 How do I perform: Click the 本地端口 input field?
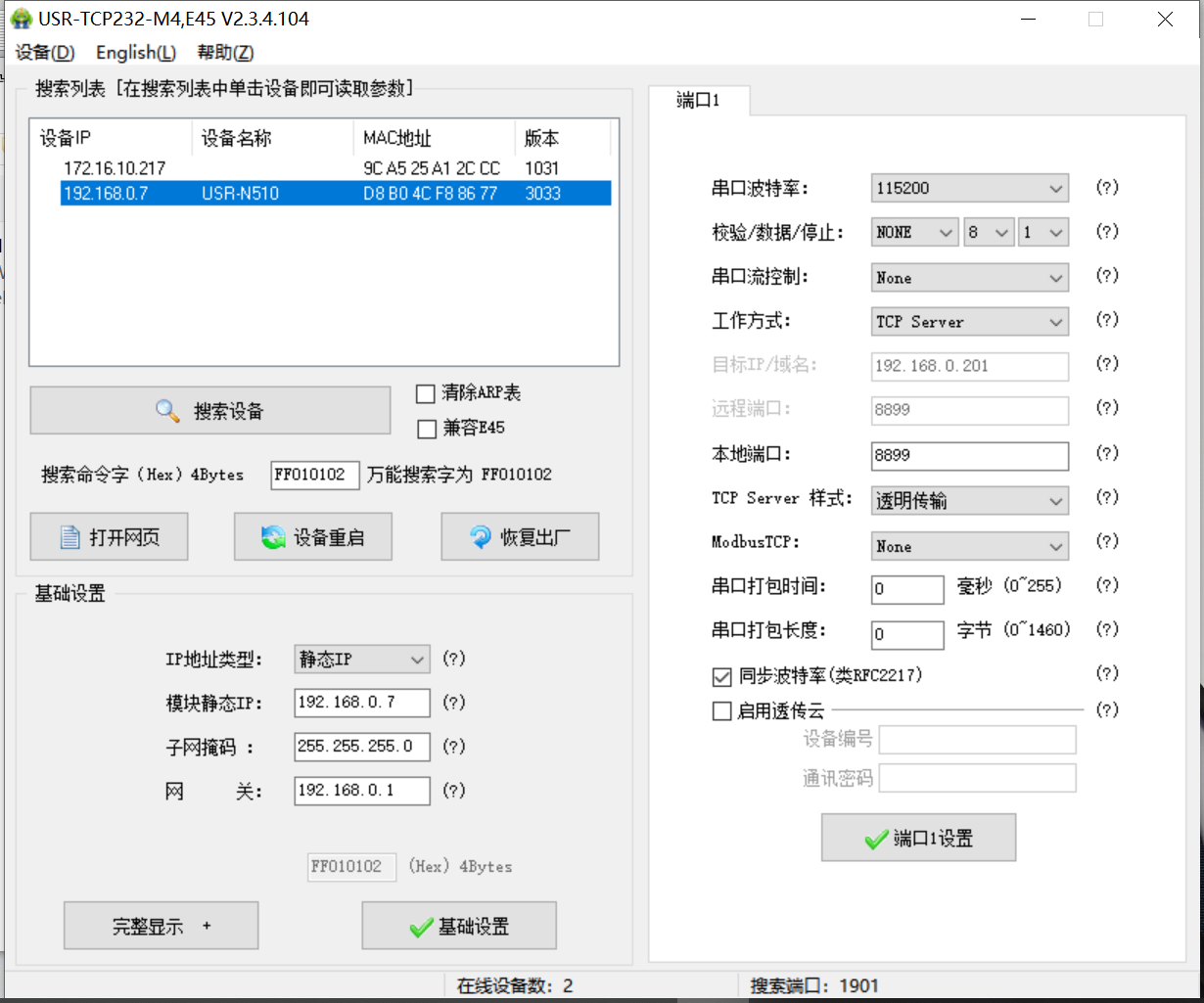[969, 455]
